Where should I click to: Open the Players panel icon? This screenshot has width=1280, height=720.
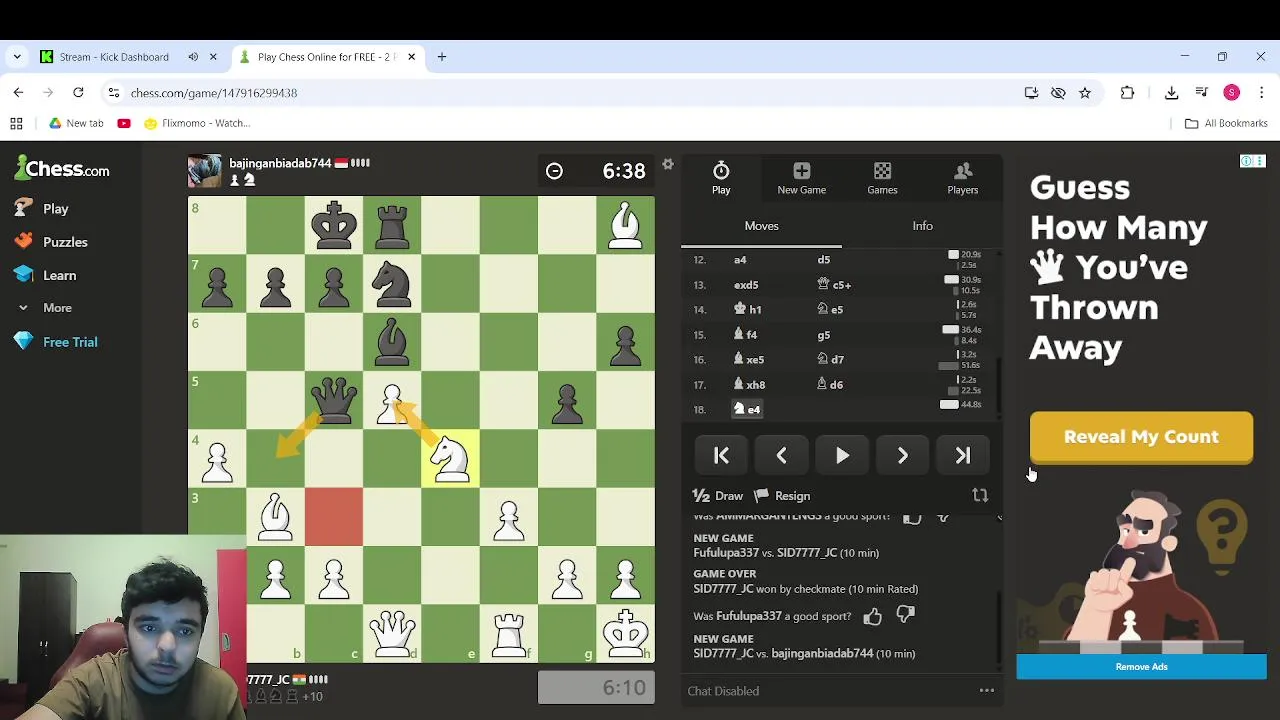[x=963, y=178]
